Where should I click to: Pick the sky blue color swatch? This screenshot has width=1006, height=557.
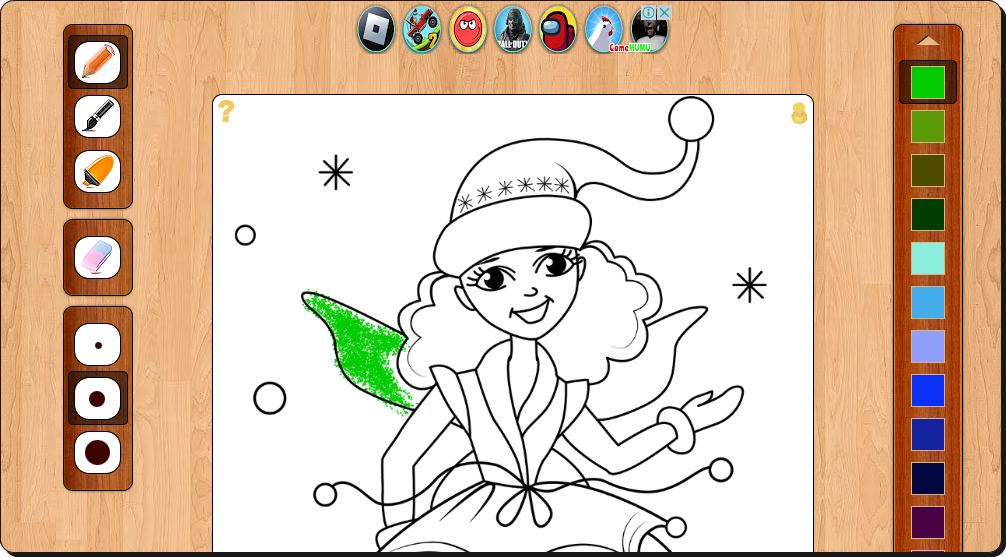(928, 302)
